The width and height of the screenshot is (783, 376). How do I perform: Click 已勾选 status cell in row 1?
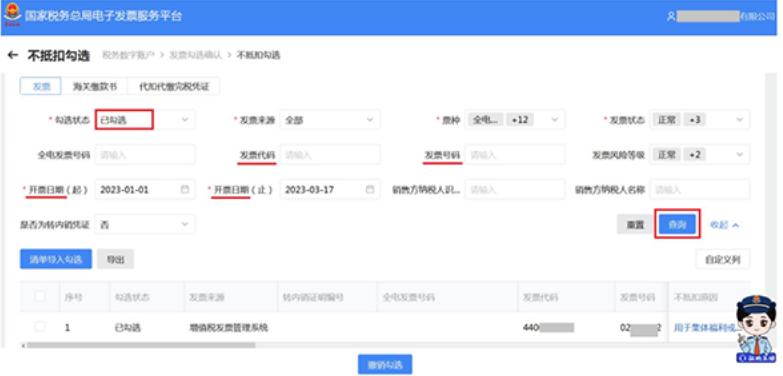click(x=128, y=328)
